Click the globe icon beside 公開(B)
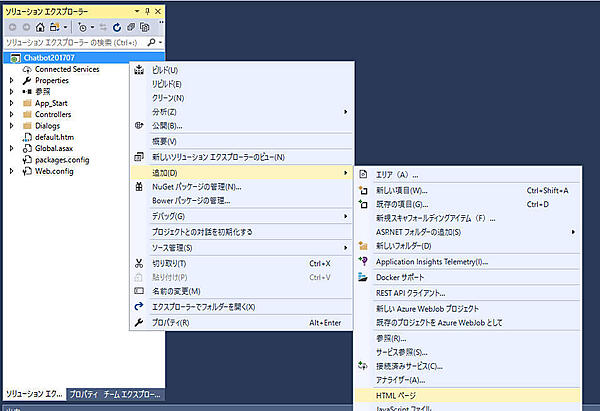The width and height of the screenshot is (600, 411). (139, 126)
